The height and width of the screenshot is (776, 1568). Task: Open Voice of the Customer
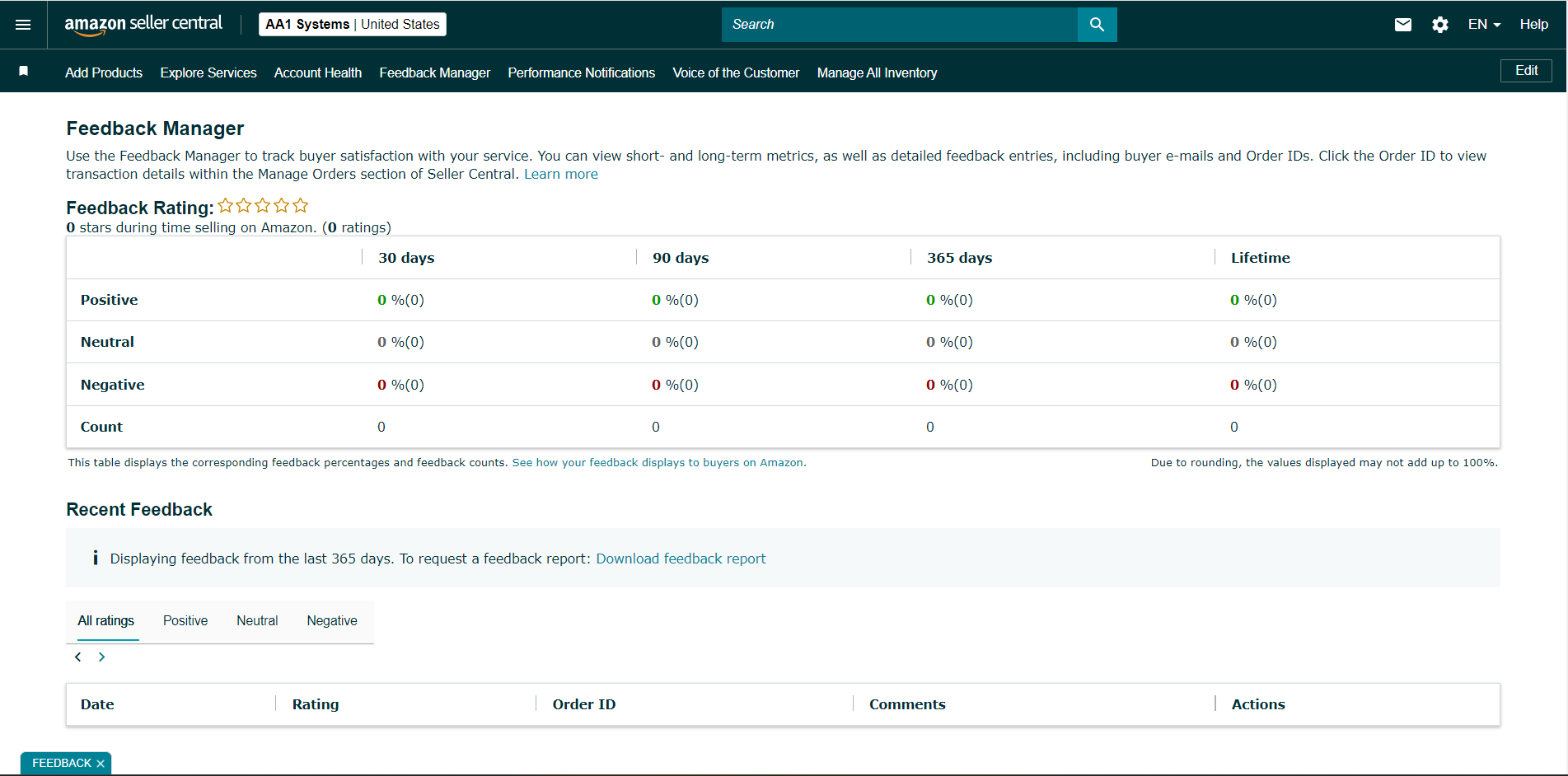click(x=736, y=72)
